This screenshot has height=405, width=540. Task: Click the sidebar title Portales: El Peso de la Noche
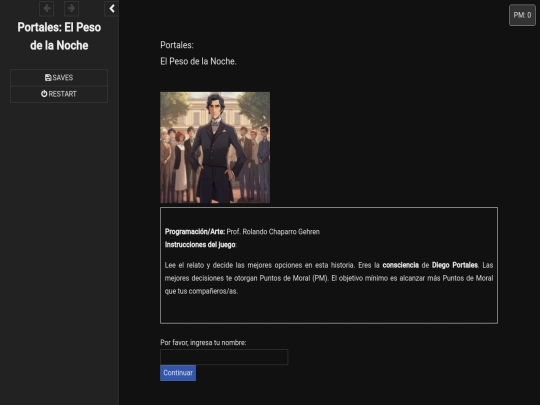pyautogui.click(x=59, y=36)
